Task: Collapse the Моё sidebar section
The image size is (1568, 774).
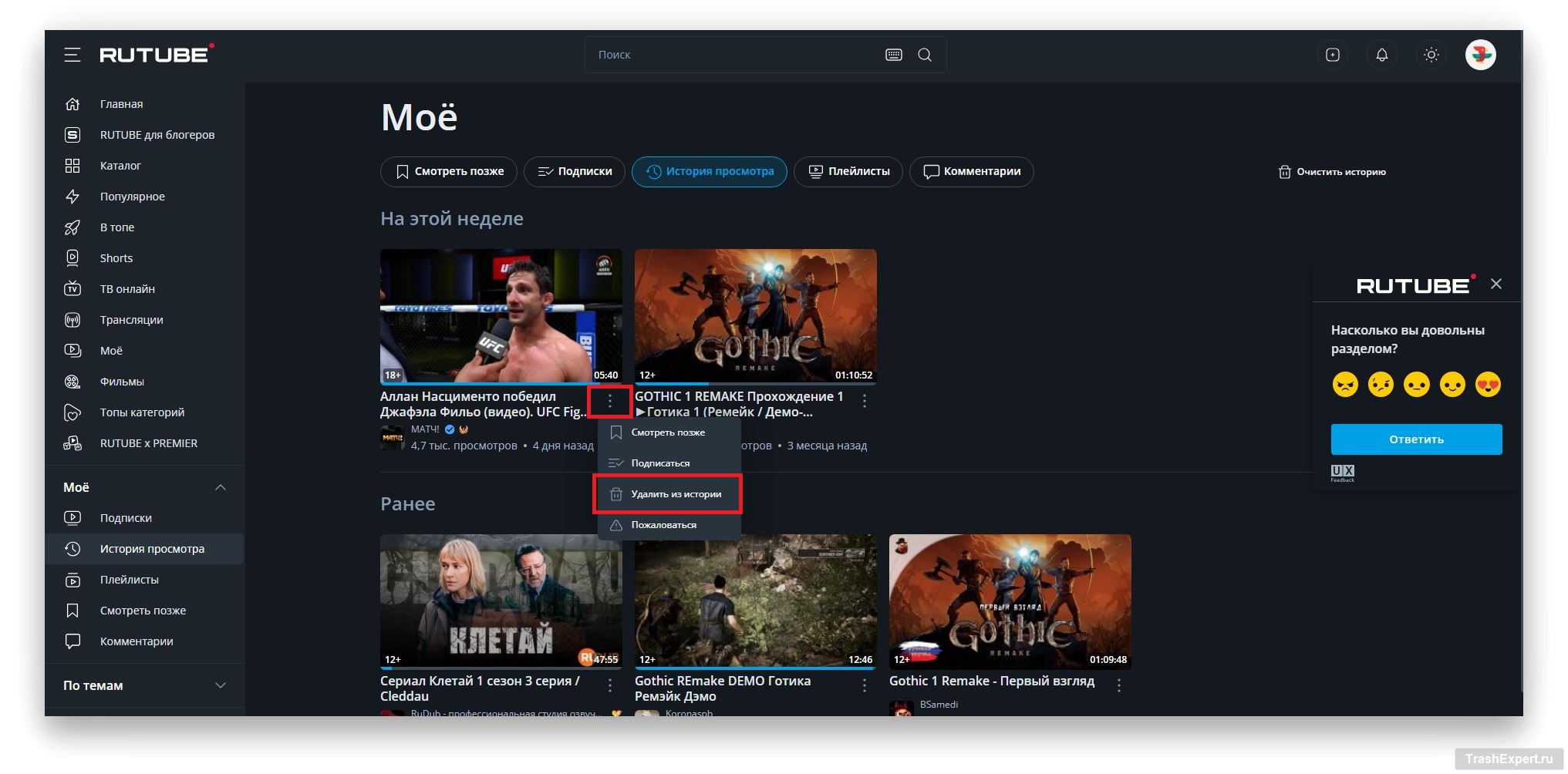Action: pyautogui.click(x=220, y=487)
